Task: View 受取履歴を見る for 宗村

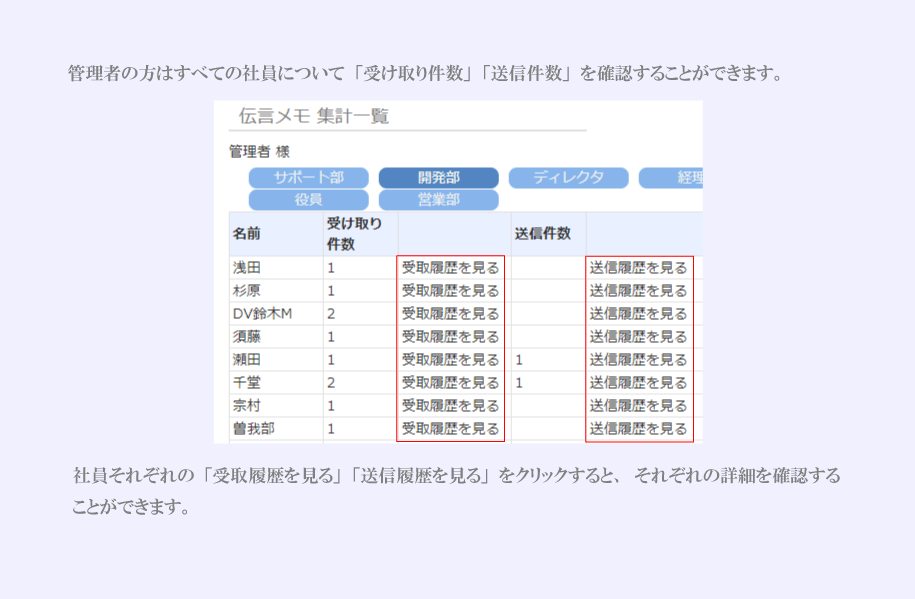Action: point(450,406)
